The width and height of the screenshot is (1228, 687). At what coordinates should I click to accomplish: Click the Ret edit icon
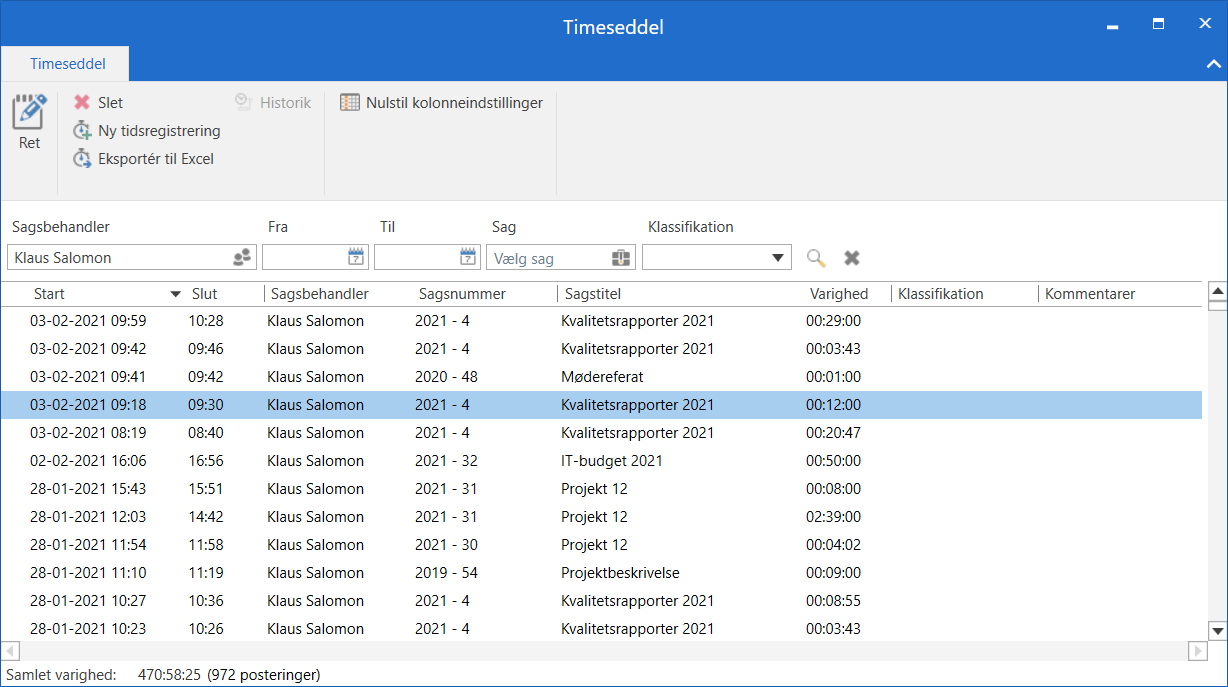coord(29,112)
